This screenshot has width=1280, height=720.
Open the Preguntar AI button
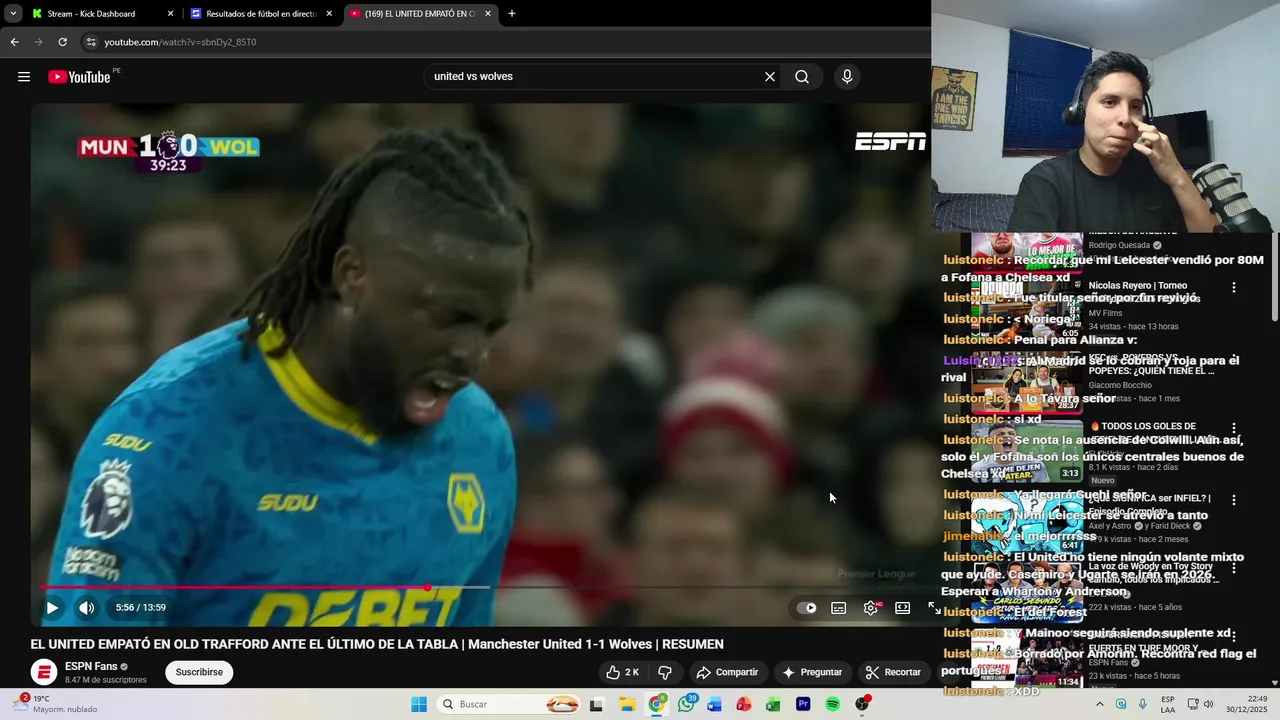pos(812,672)
